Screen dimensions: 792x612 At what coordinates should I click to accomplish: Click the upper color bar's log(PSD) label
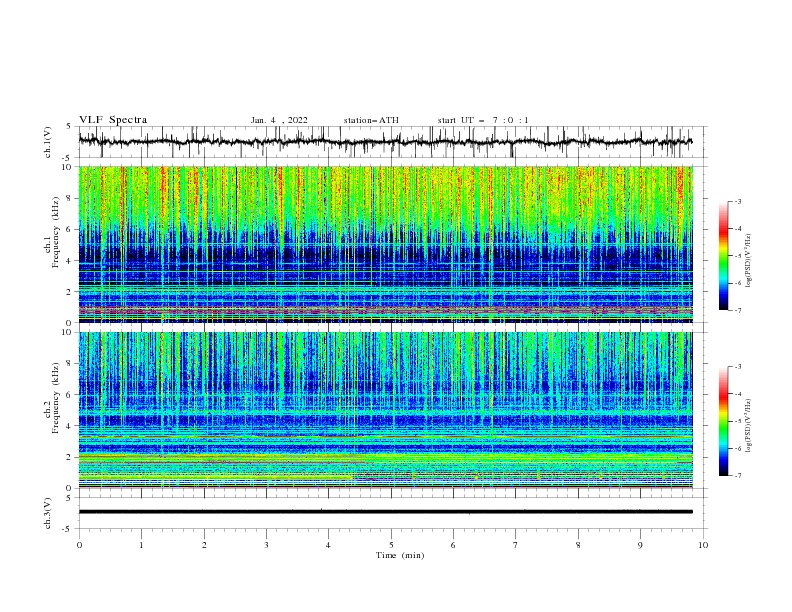749,260
